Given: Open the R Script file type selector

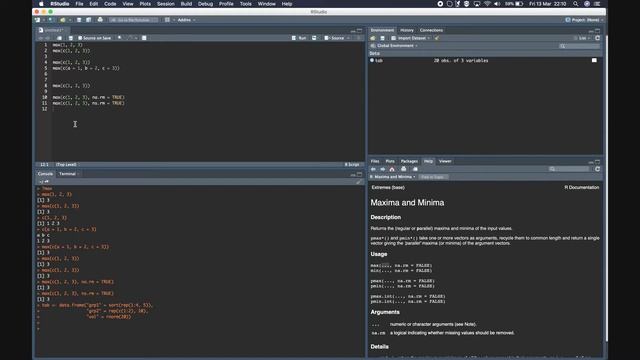Looking at the screenshot, I should click(353, 164).
